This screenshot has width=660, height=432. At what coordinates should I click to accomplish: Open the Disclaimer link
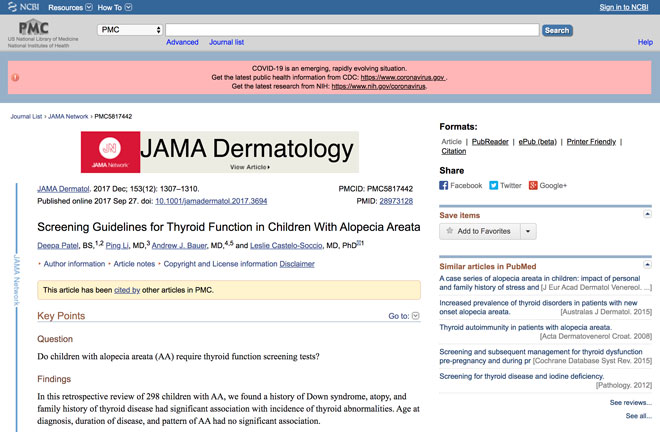point(297,264)
